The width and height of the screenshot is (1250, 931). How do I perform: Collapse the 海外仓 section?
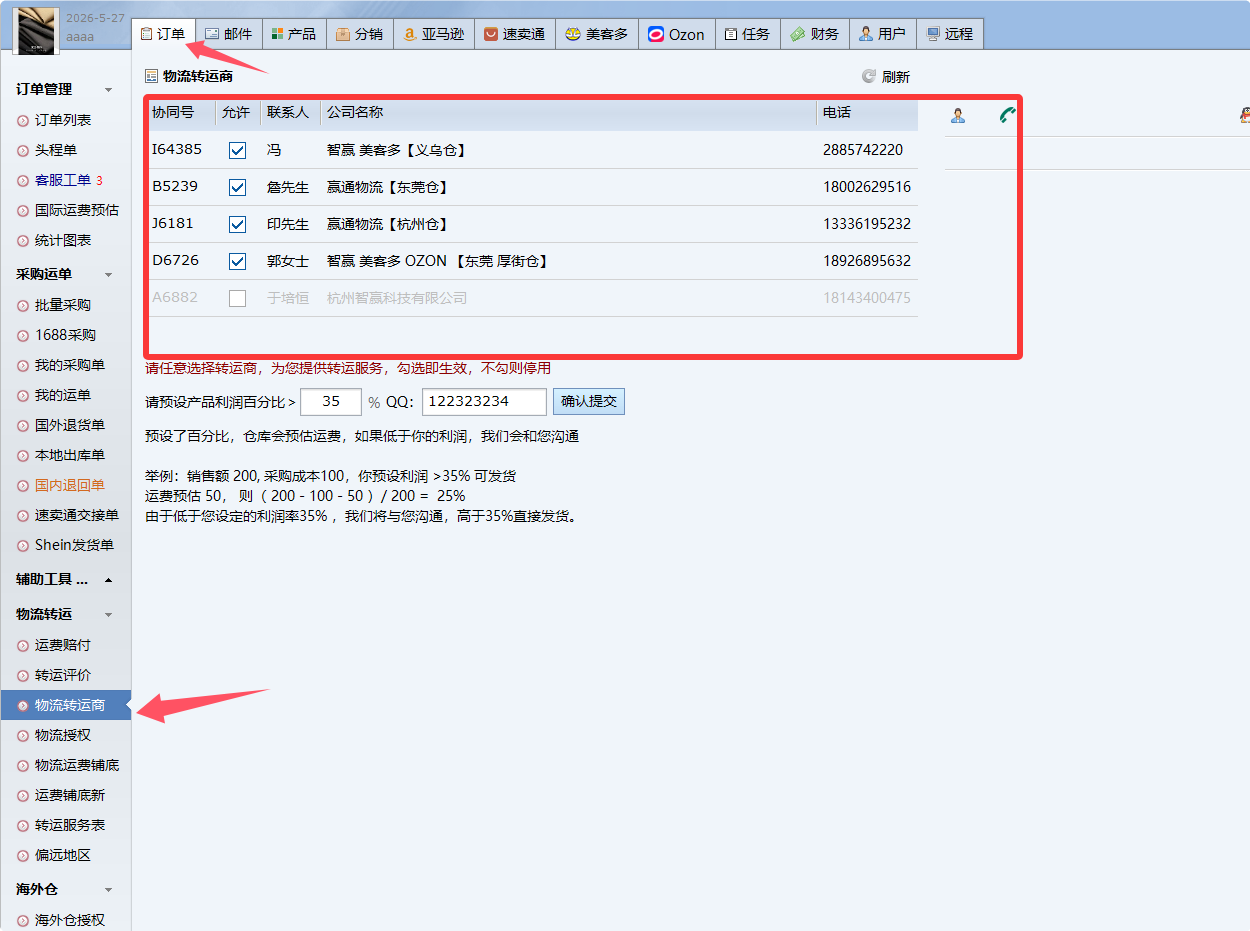pyautogui.click(x=109, y=890)
